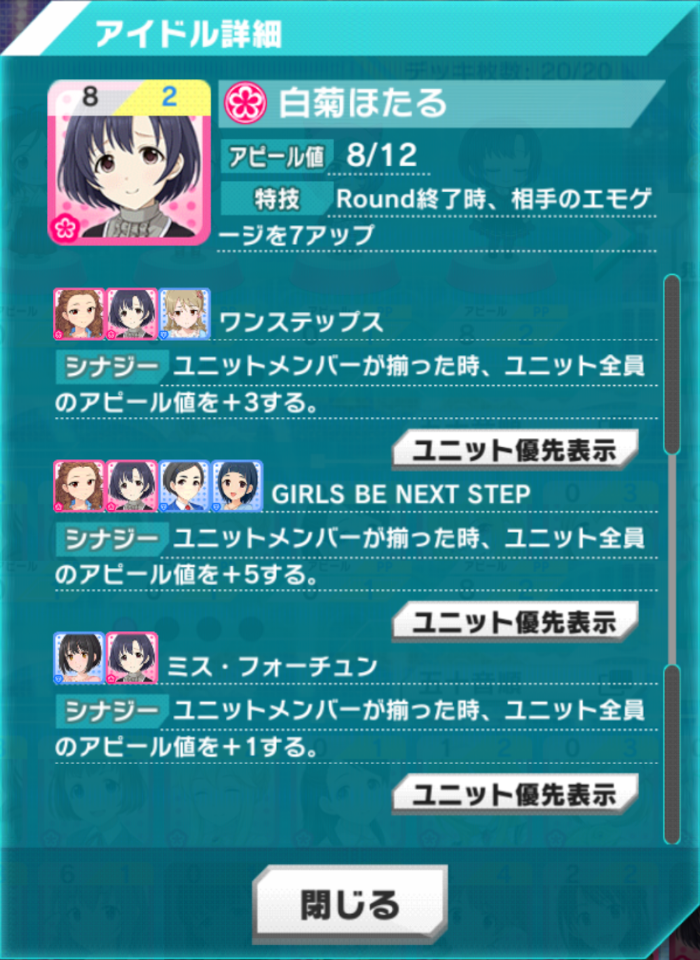
Task: Select curly brown-haired member icon in ワンステップス
Action: pyautogui.click(x=79, y=314)
